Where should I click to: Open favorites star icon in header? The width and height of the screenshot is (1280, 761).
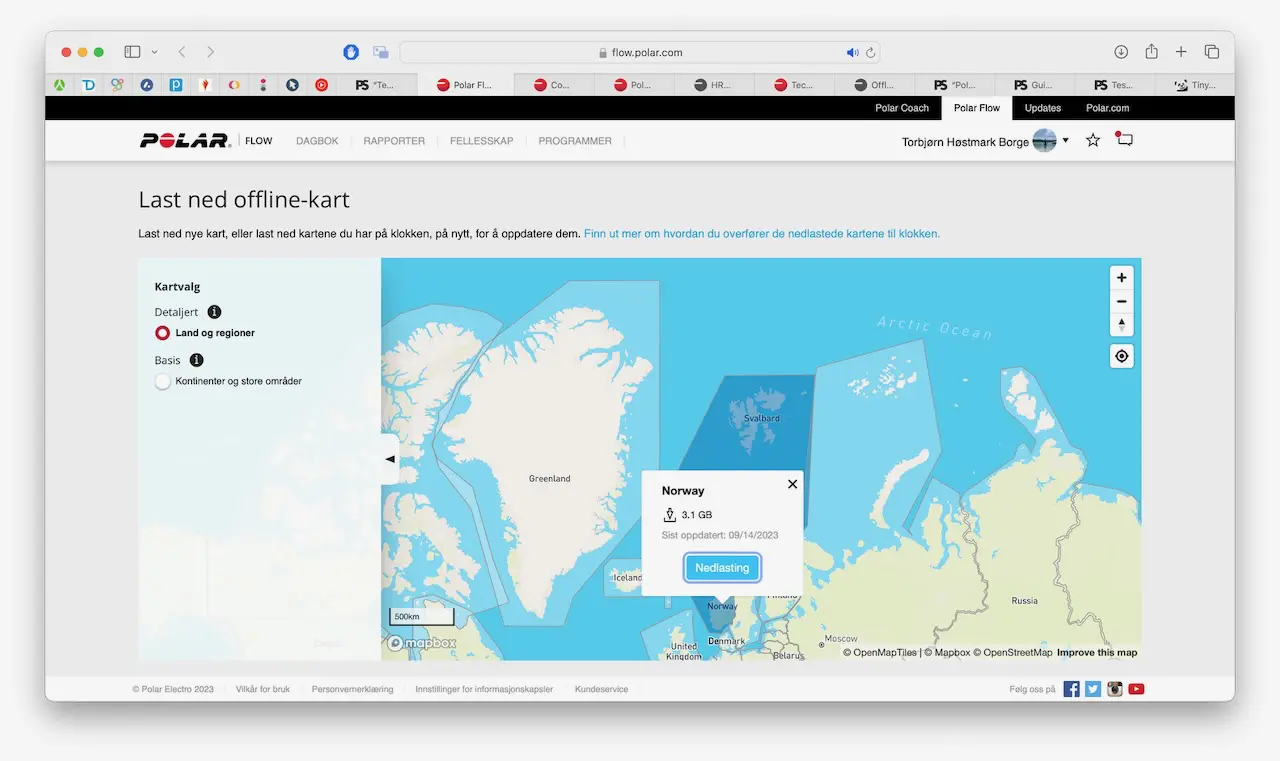click(1093, 140)
